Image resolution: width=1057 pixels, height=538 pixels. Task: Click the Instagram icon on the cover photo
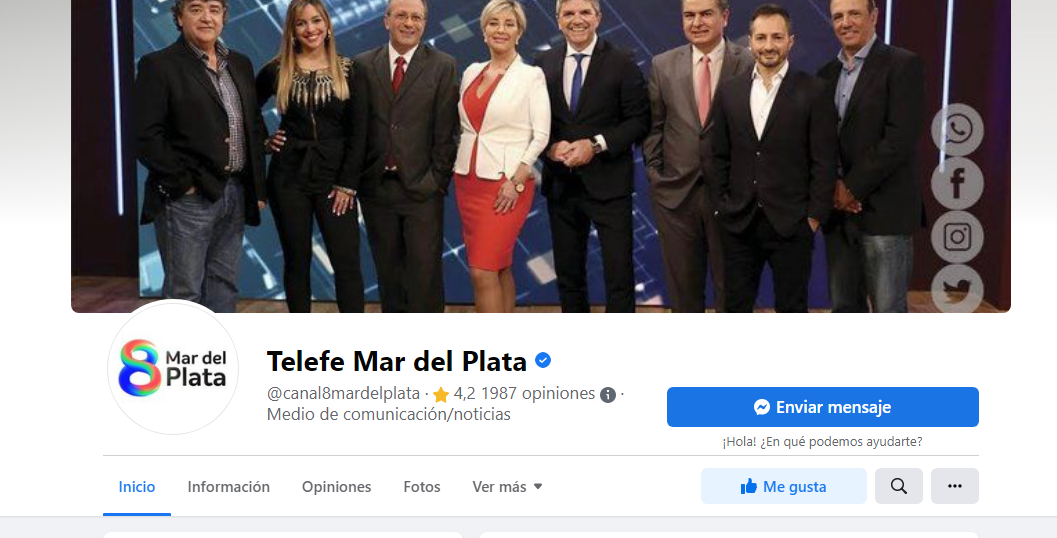(957, 237)
